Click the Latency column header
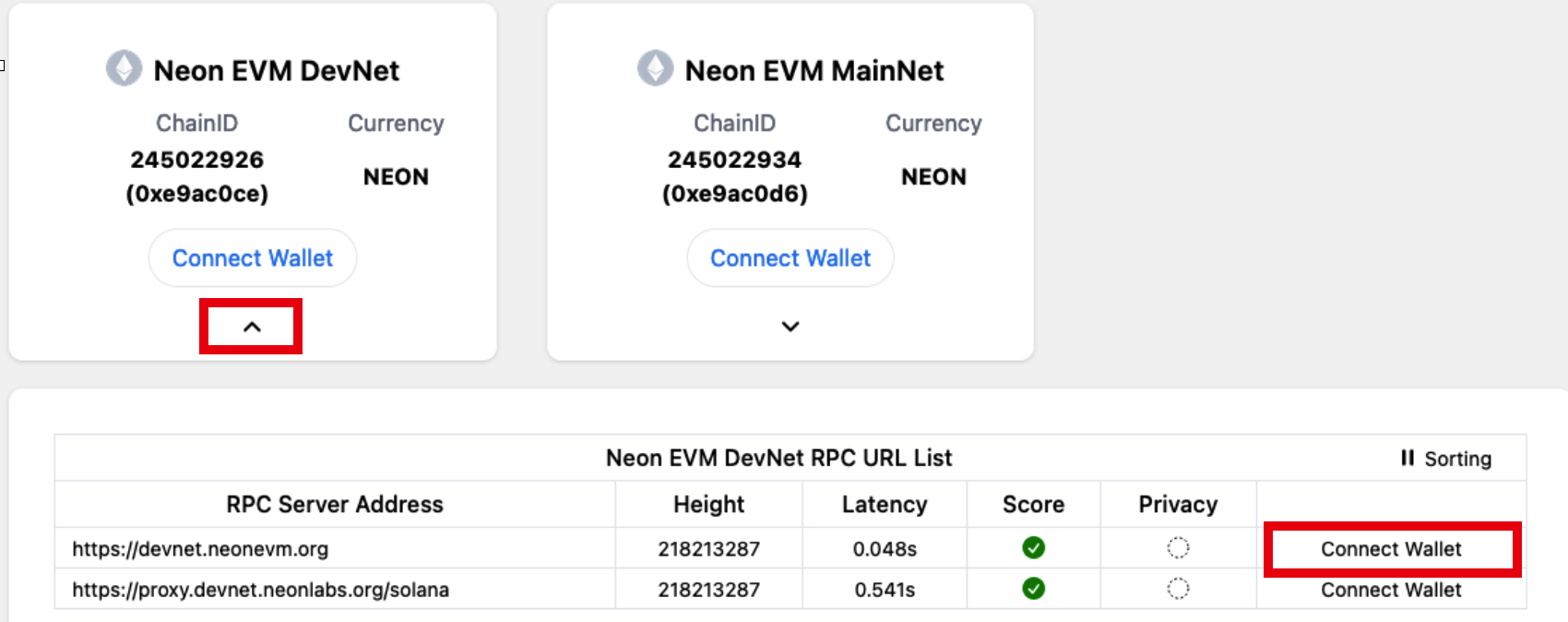1568x622 pixels. (x=885, y=505)
